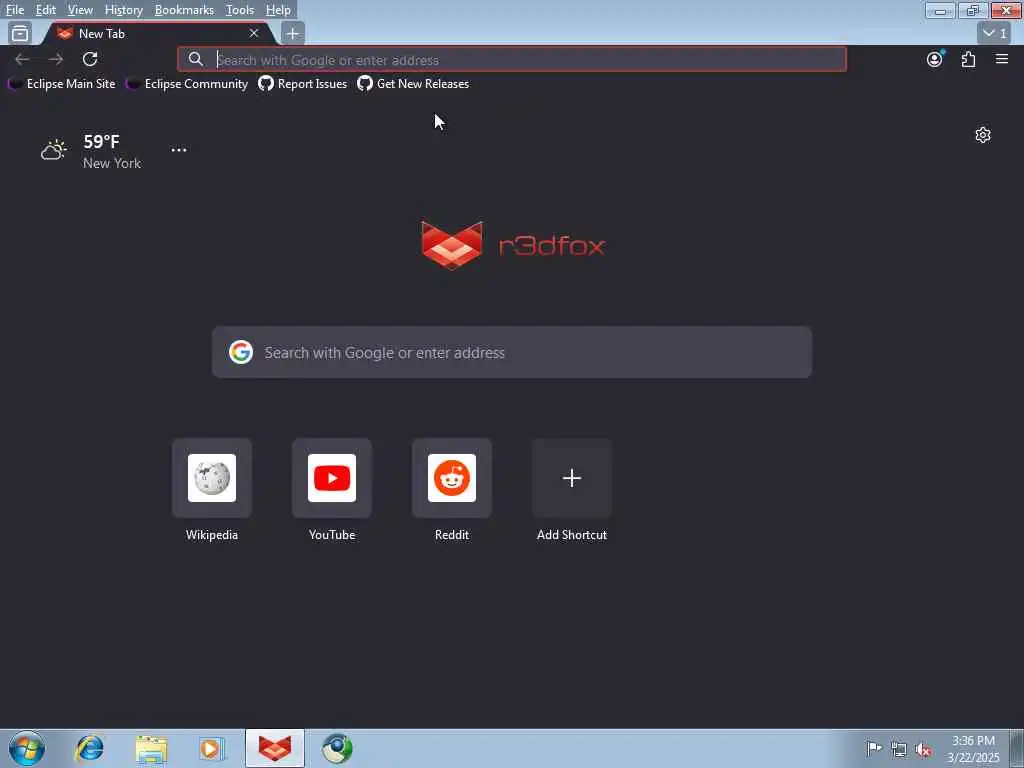Restore down the r3dfox window
Screen dimensions: 1024x768
[x=973, y=10]
